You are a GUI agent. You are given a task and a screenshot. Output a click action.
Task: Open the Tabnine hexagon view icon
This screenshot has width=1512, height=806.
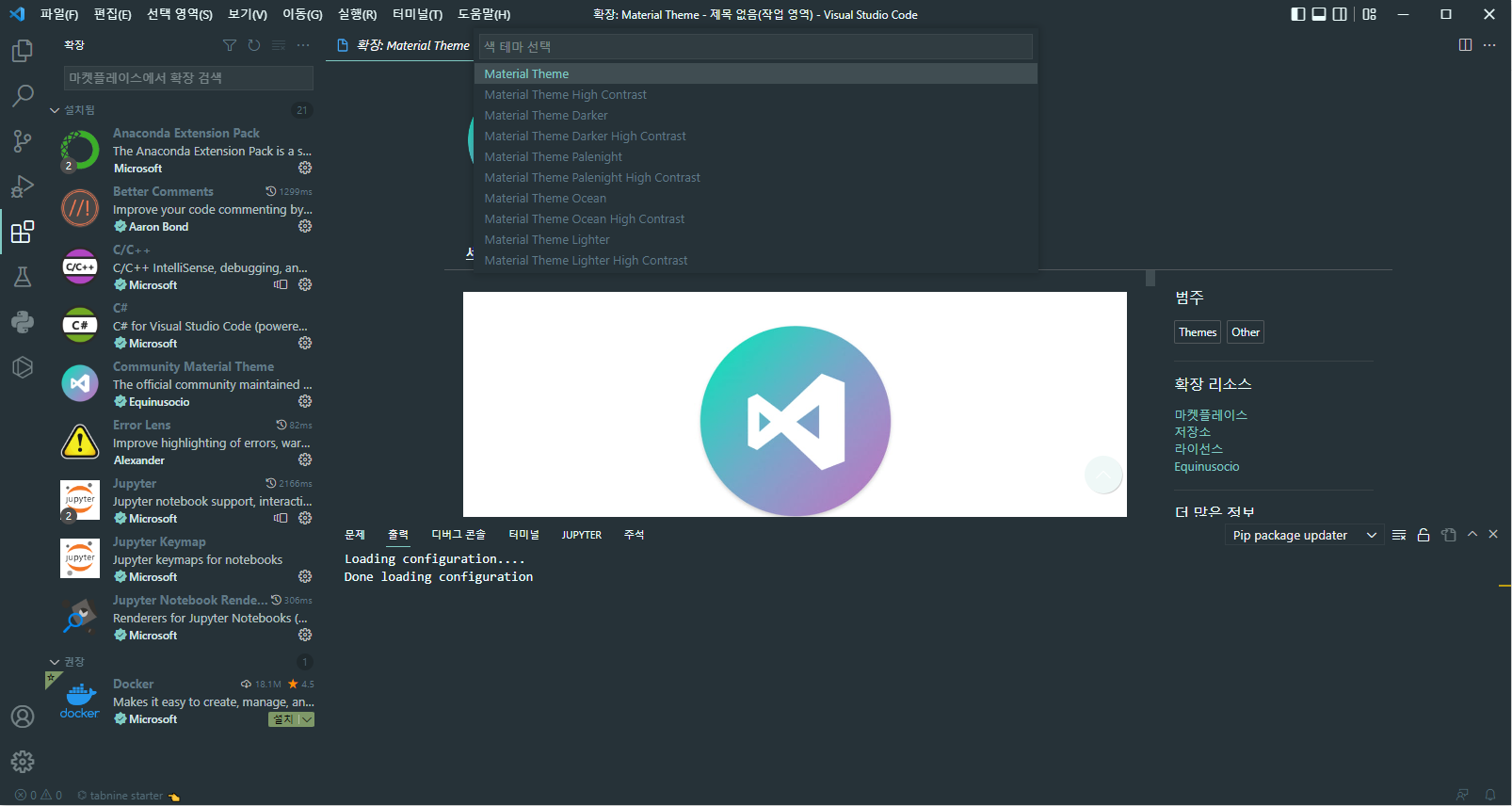click(23, 367)
